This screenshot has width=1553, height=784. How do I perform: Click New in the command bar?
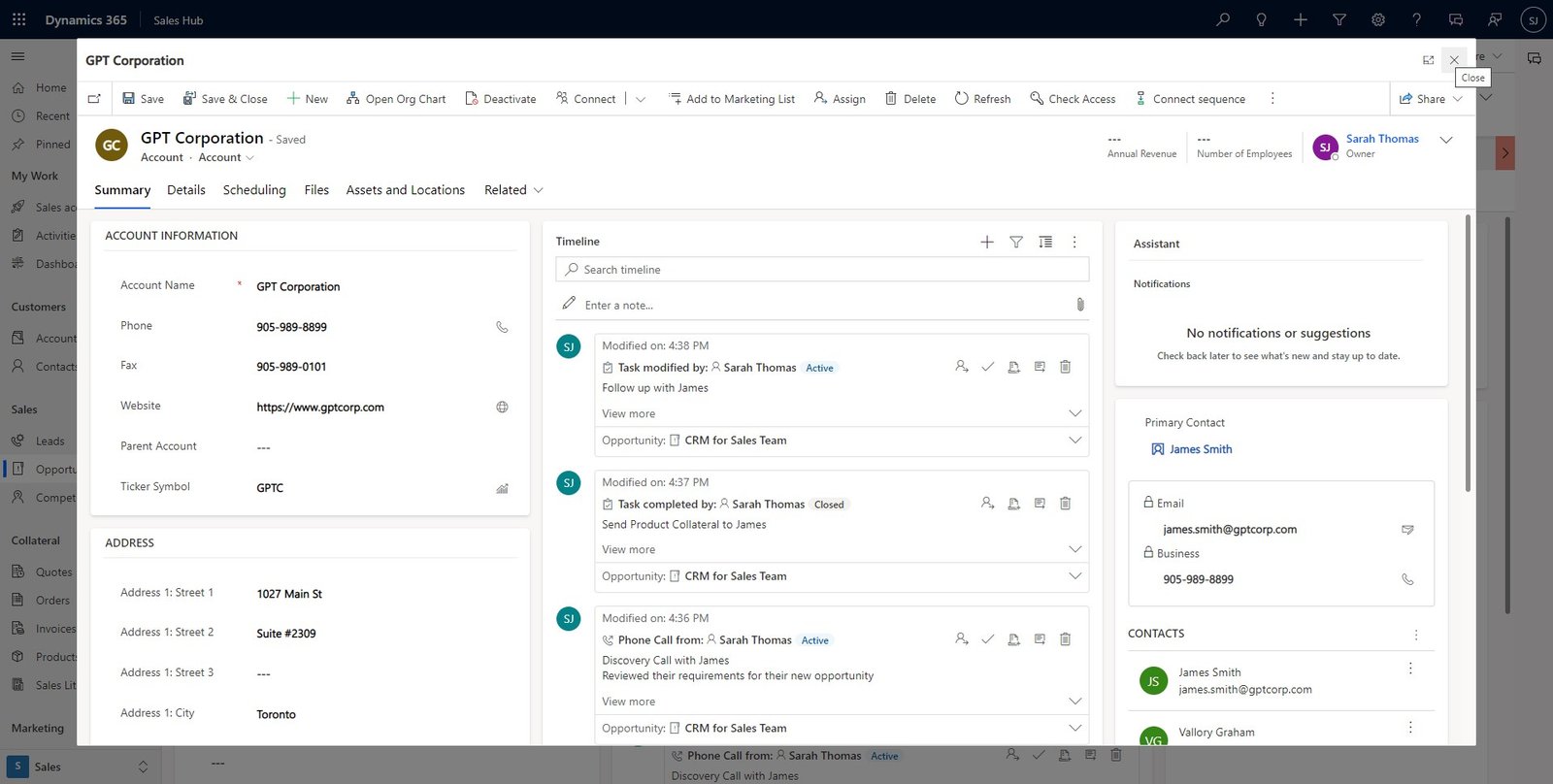coord(307,99)
